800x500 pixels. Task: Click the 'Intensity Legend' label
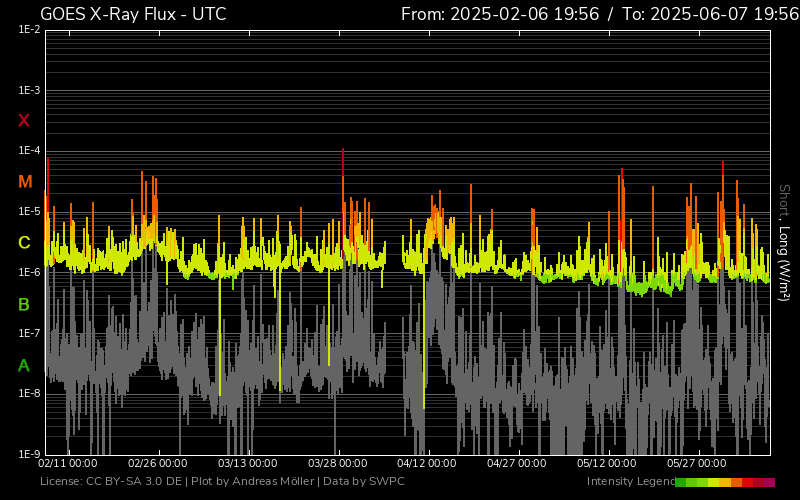pos(631,481)
